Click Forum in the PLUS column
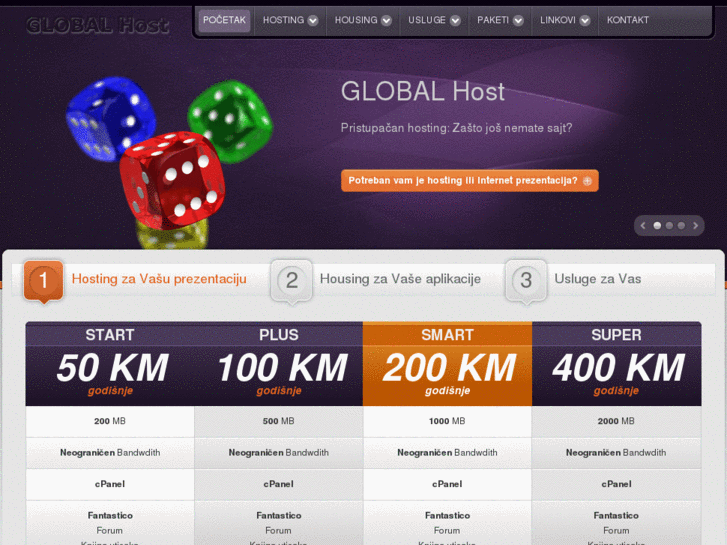 click(x=279, y=530)
